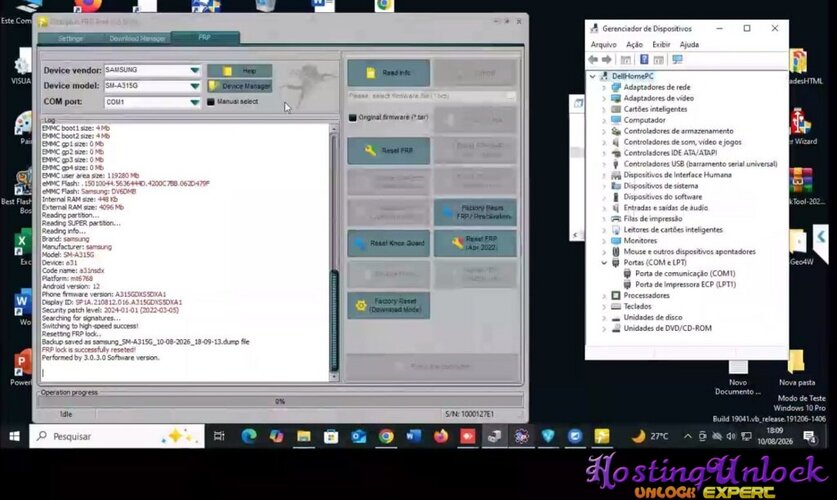Select Unidades de DVD/CD-ROM
Screen dimensions: 837x500
click(667, 328)
